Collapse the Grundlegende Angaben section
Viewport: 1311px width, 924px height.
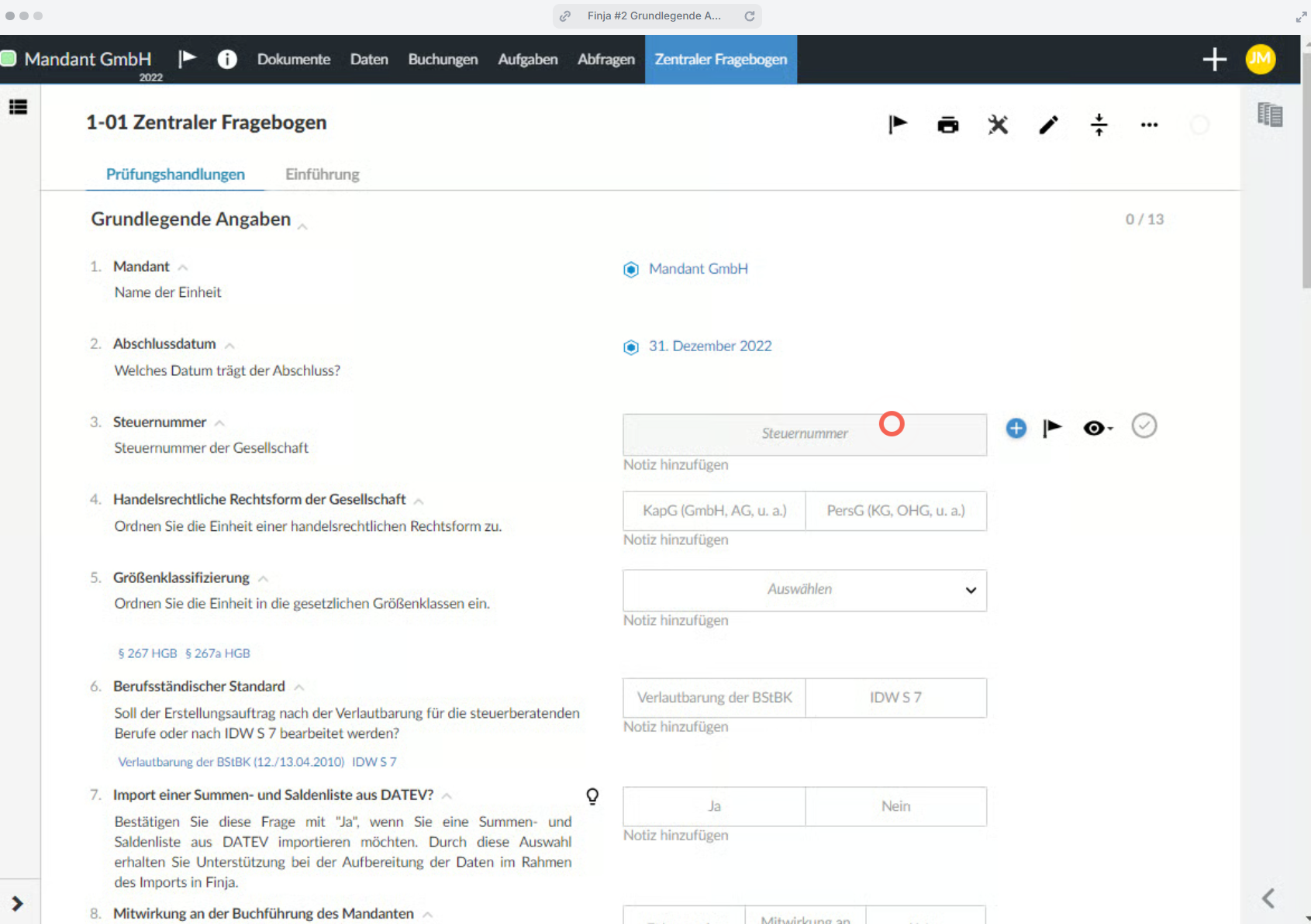(x=302, y=226)
